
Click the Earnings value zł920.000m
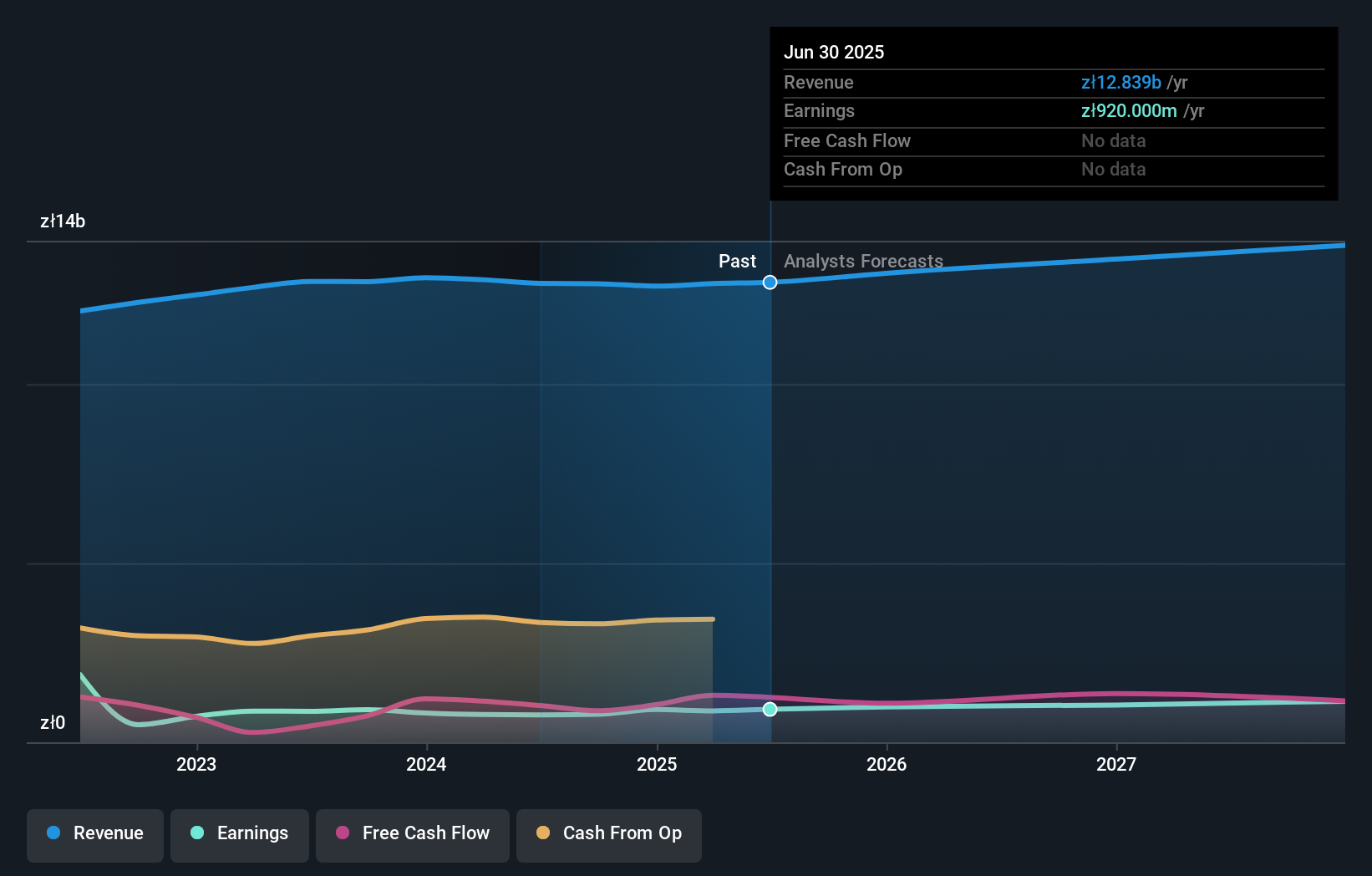pos(1127,111)
